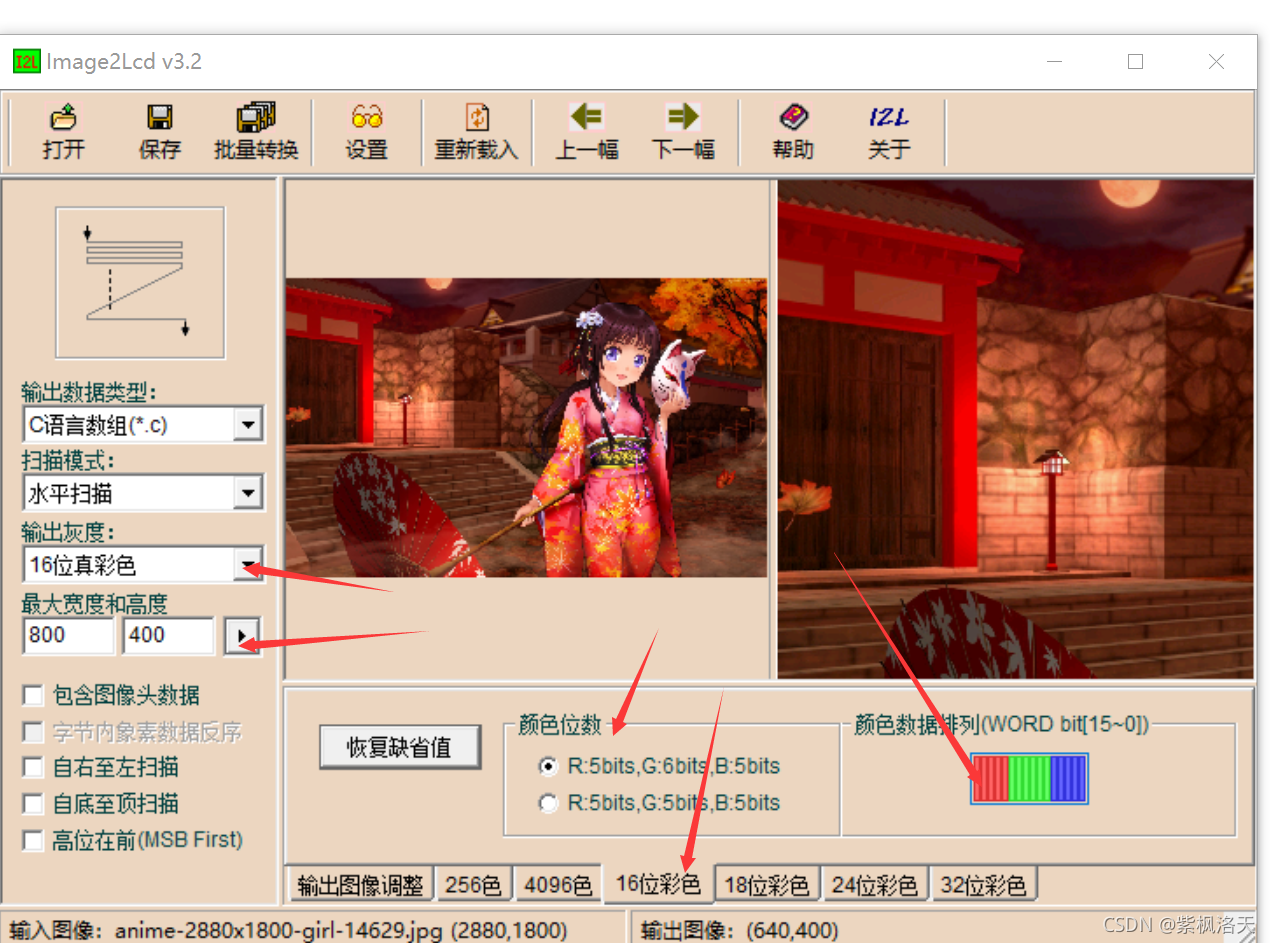Enable 自右至左扫描 checkbox
The image size is (1270, 943).
(x=34, y=767)
